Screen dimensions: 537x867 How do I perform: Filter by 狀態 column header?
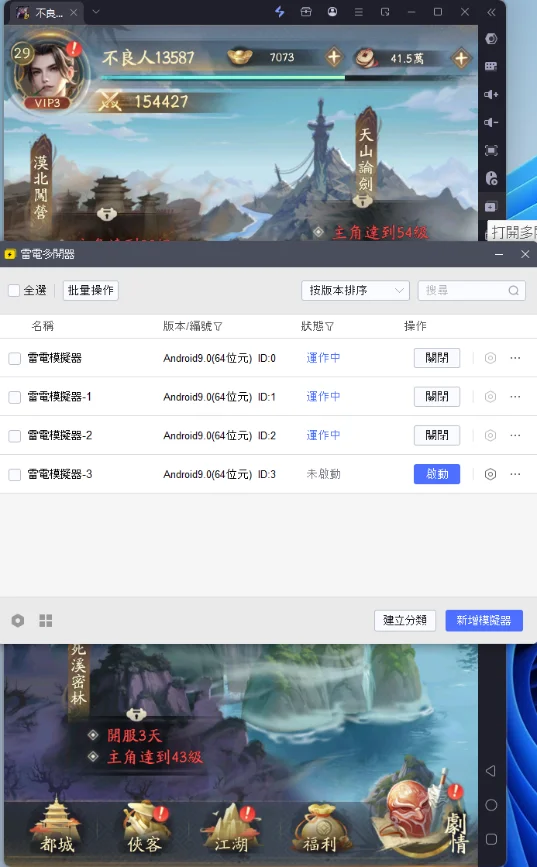pos(317,326)
